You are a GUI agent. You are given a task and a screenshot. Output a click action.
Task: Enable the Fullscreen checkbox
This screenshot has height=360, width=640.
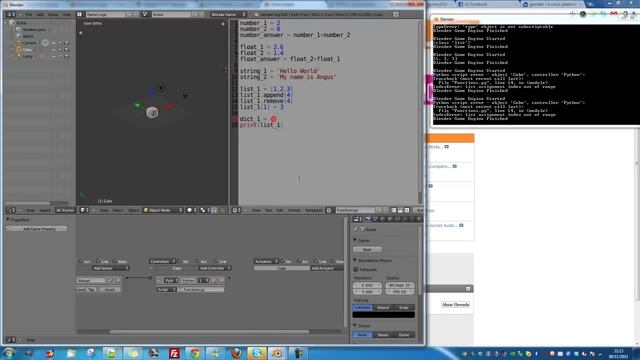click(356, 269)
